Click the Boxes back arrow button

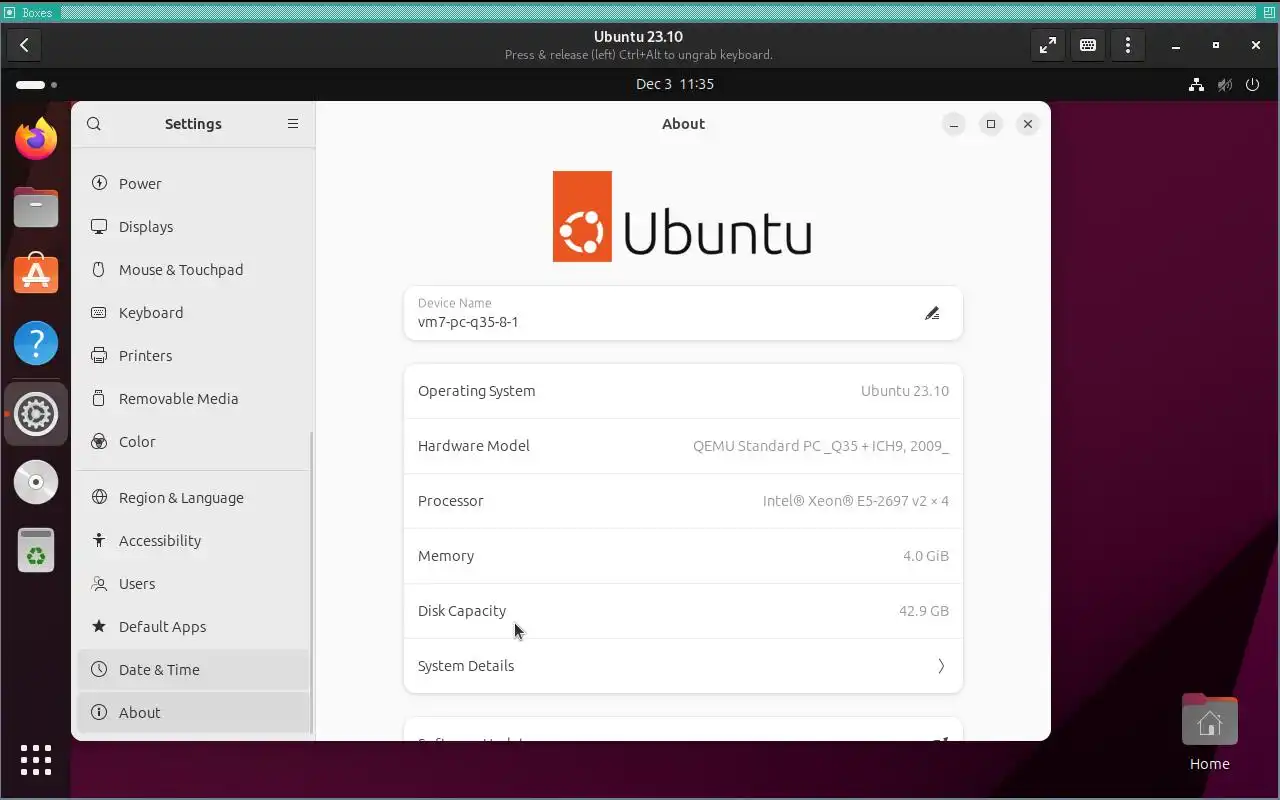pyautogui.click(x=24, y=45)
